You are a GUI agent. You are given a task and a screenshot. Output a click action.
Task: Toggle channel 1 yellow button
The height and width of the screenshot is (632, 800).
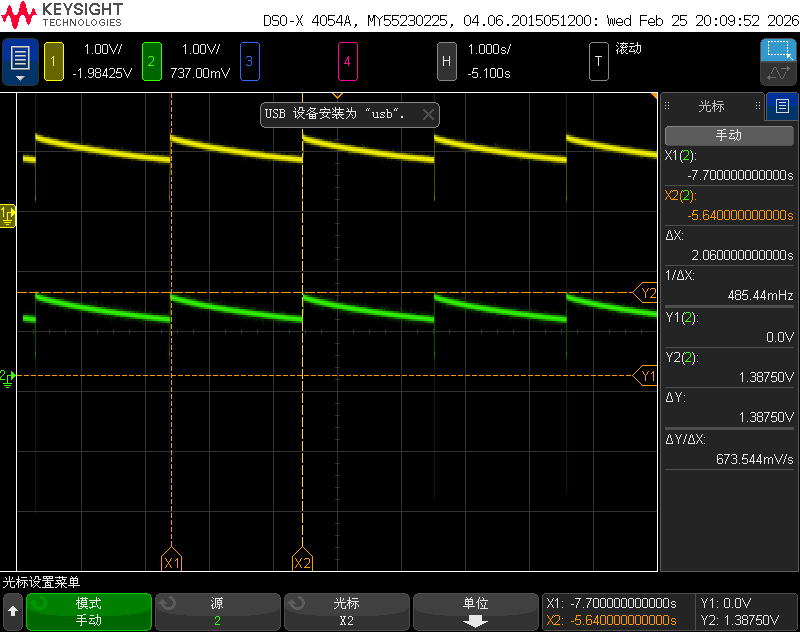tap(54, 62)
